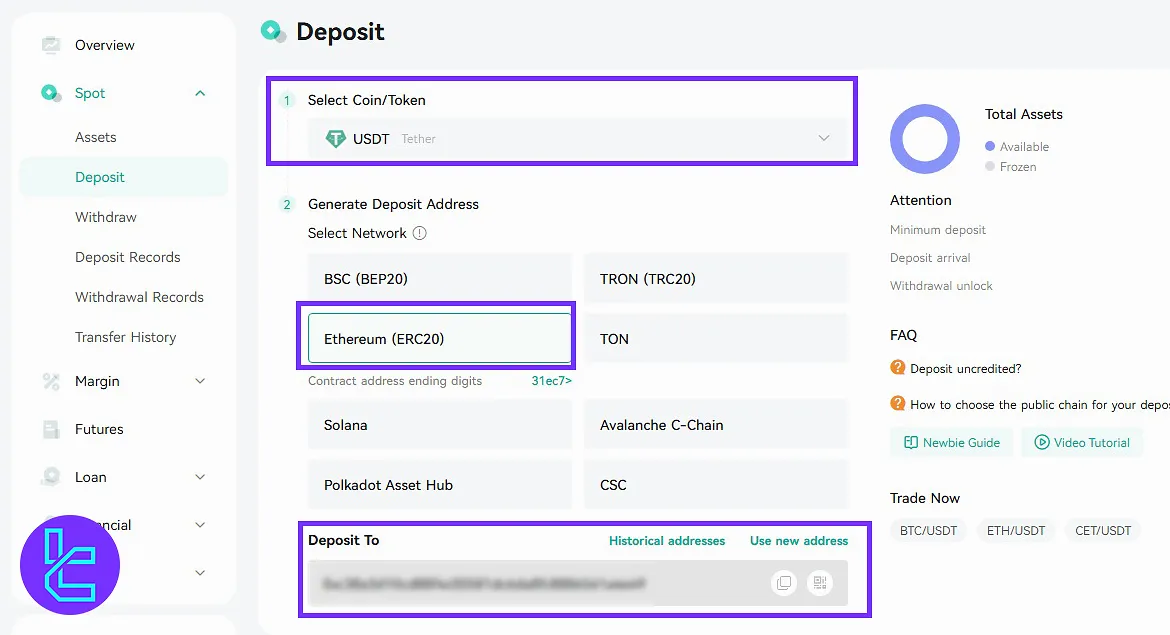This screenshot has height=635, width=1170.
Task: Click the Deposit arrival text
Action: point(930,258)
